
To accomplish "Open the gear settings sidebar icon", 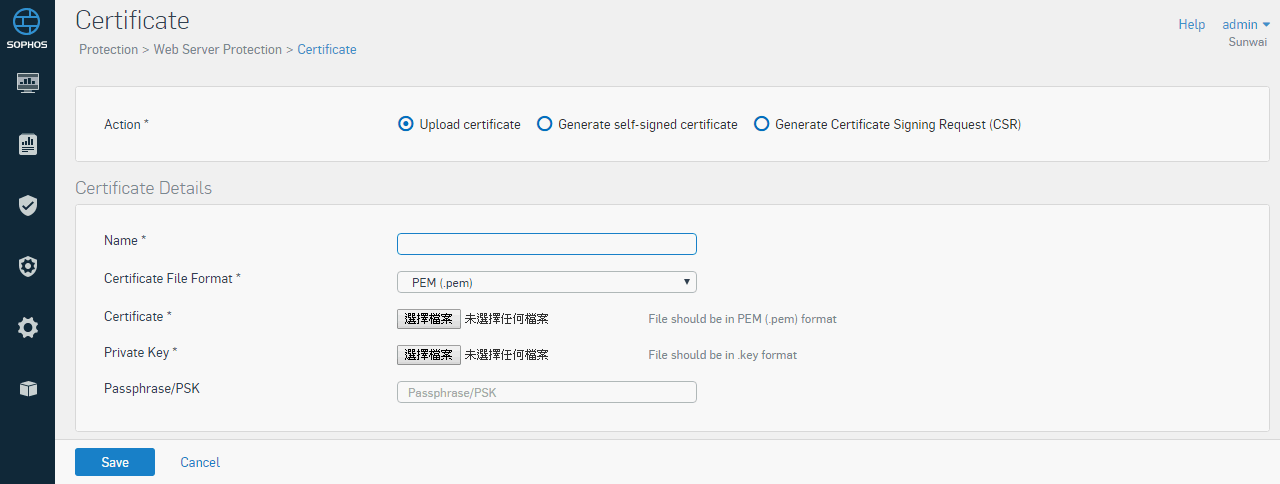I will point(28,327).
